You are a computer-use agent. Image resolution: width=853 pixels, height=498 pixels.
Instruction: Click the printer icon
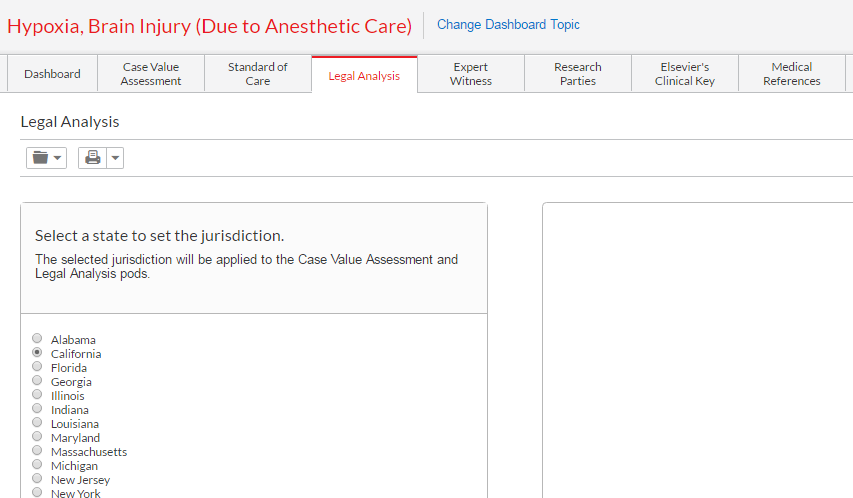click(92, 158)
